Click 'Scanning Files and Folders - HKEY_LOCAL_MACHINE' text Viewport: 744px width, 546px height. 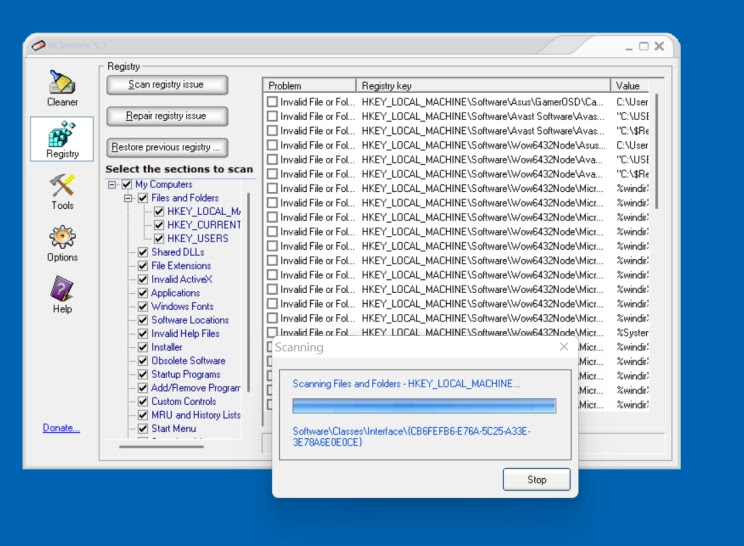406,384
